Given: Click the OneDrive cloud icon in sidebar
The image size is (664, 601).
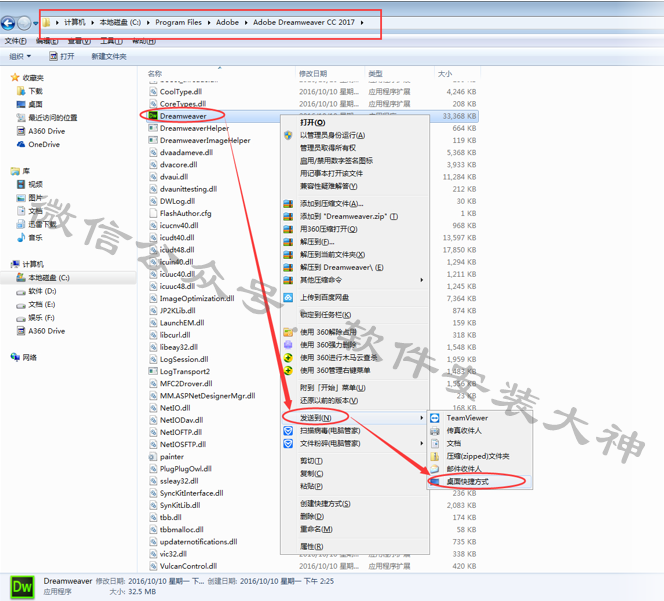Looking at the screenshot, I should [x=21, y=144].
